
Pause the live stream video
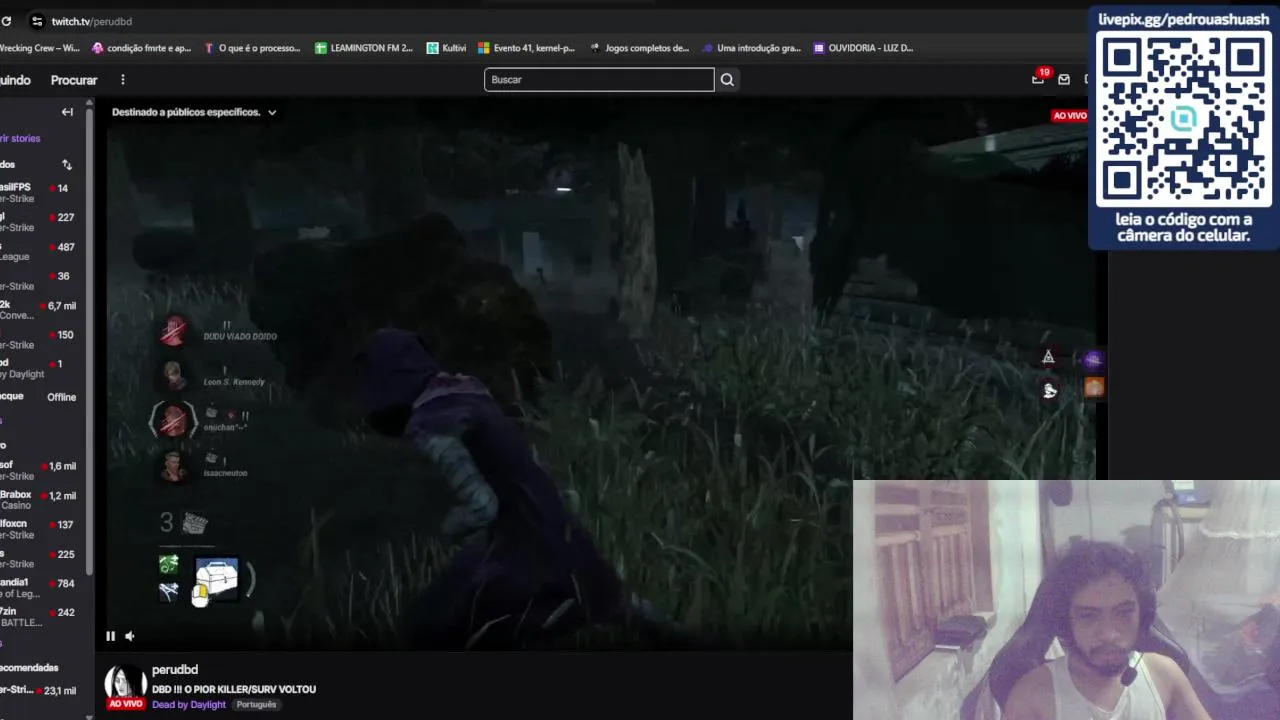(110, 636)
